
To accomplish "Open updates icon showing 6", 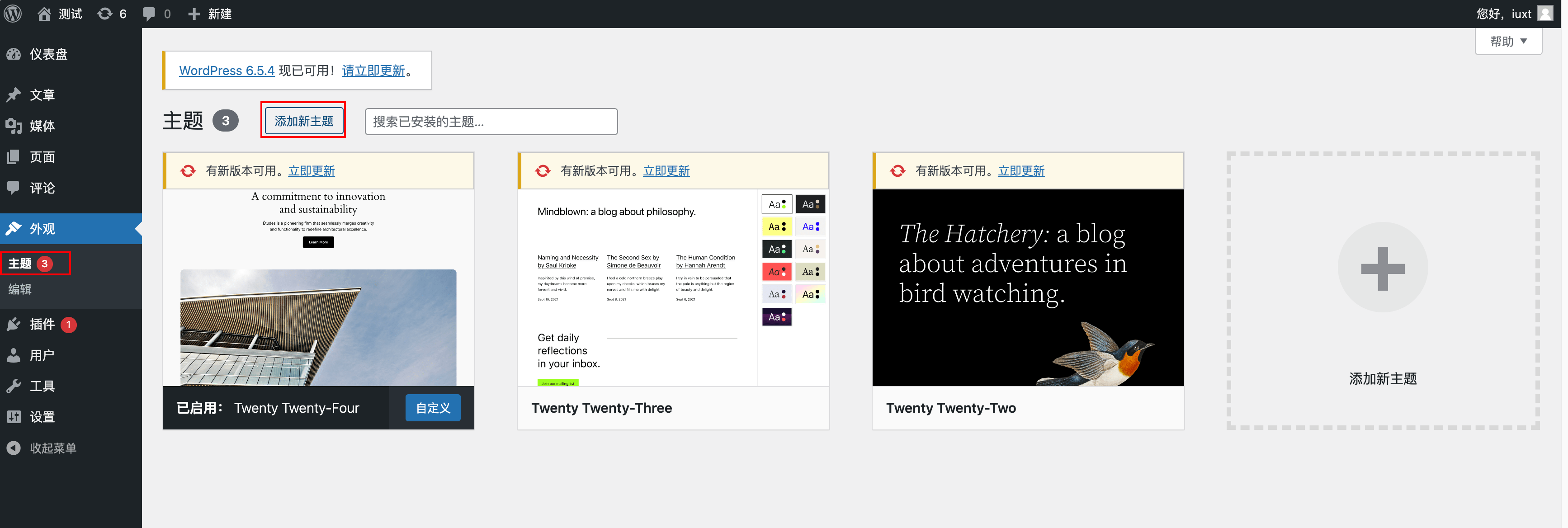I will [x=112, y=14].
